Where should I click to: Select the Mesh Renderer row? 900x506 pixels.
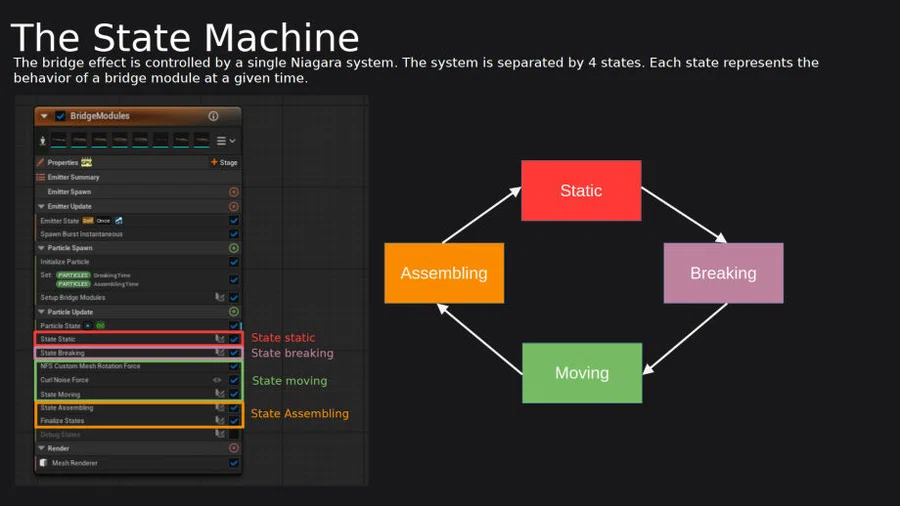138,462
